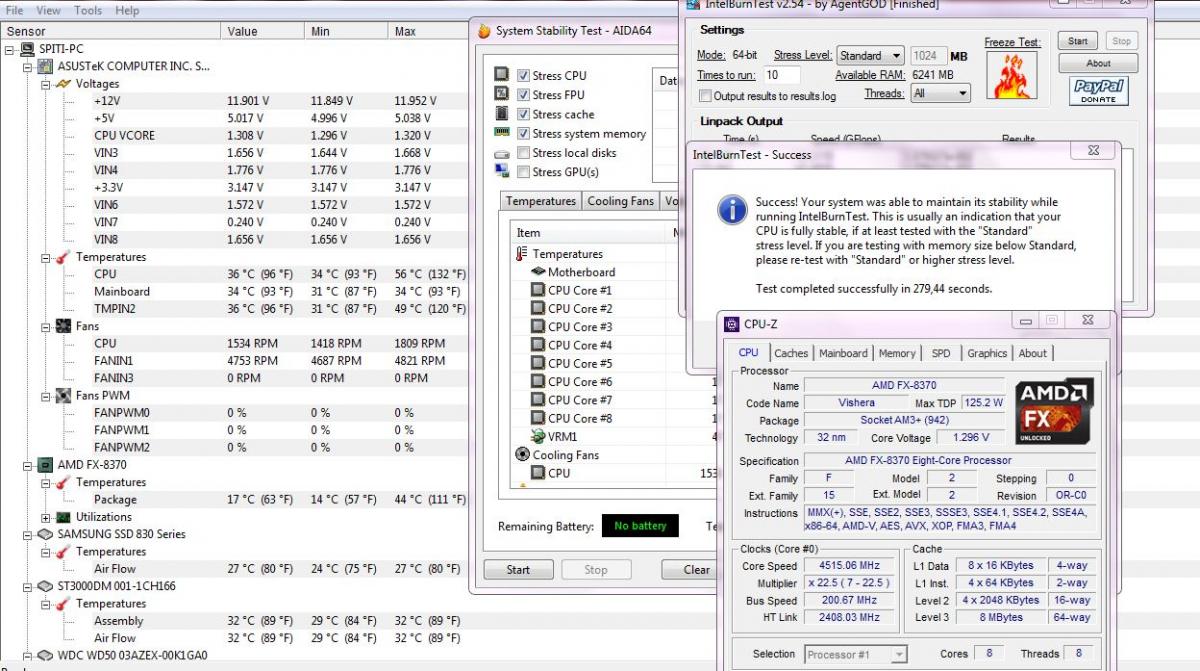This screenshot has width=1200, height=671.
Task: Click the Freeze Test flame image
Action: click(x=1012, y=75)
